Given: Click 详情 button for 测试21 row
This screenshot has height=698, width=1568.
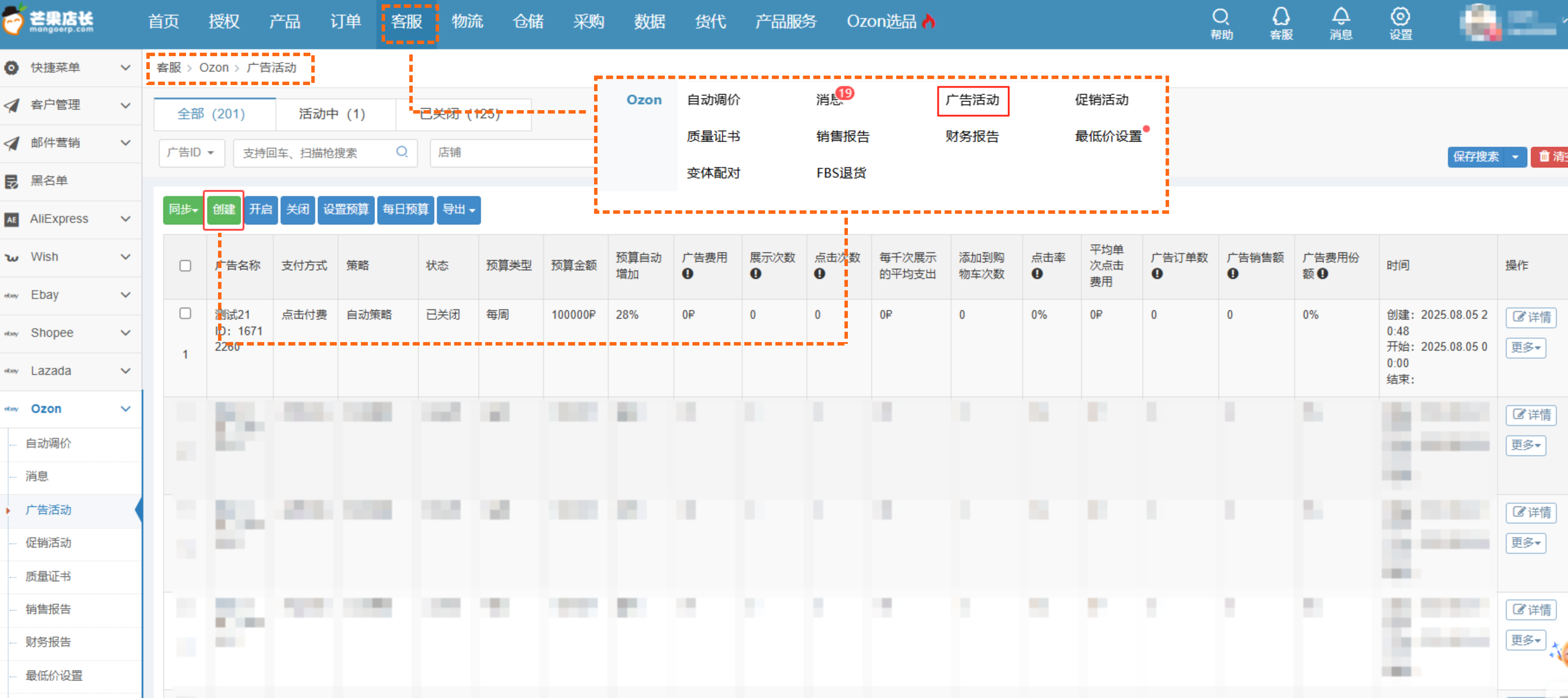Looking at the screenshot, I should (x=1531, y=317).
